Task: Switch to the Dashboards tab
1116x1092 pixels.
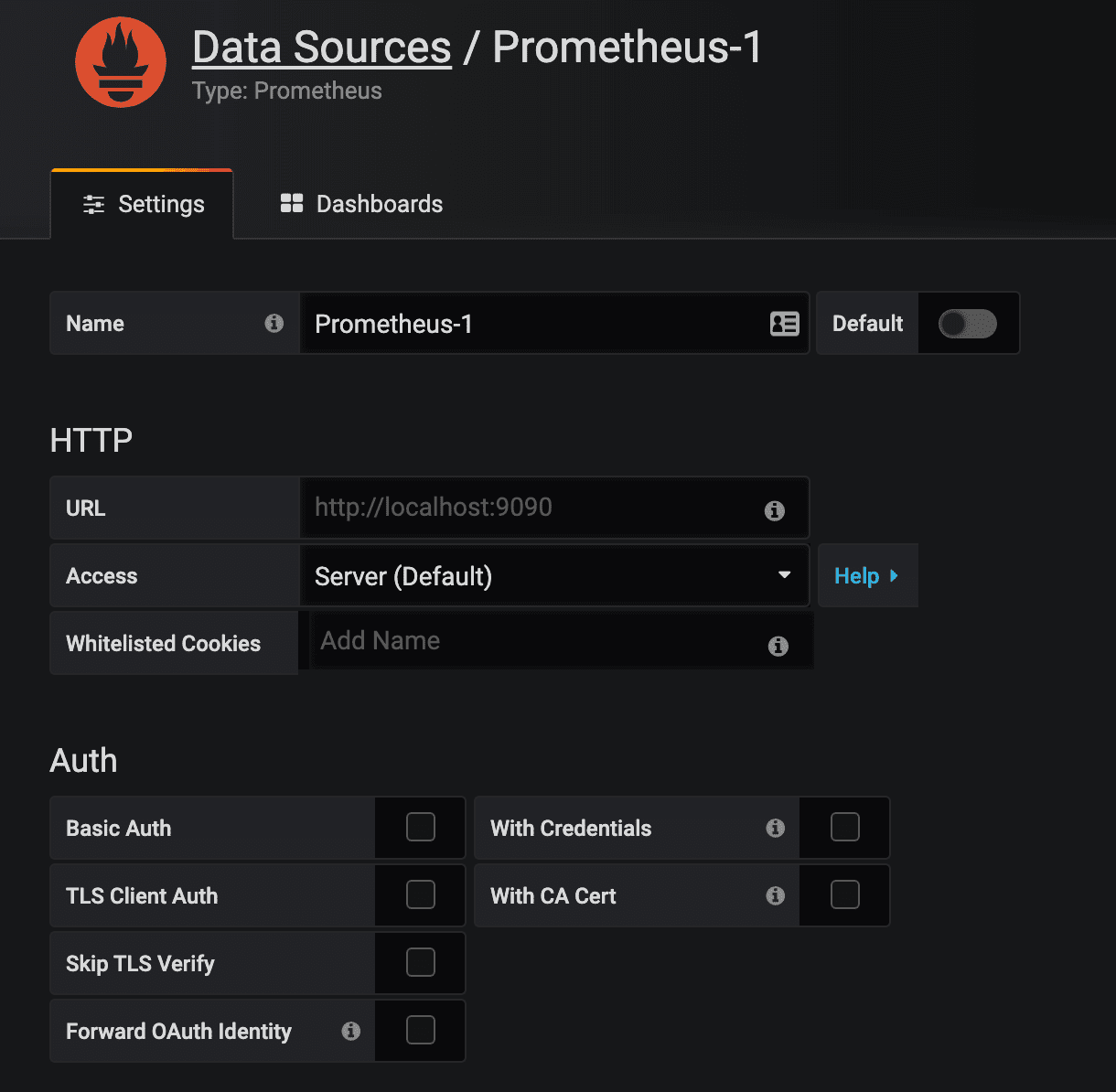Action: pyautogui.click(x=361, y=204)
